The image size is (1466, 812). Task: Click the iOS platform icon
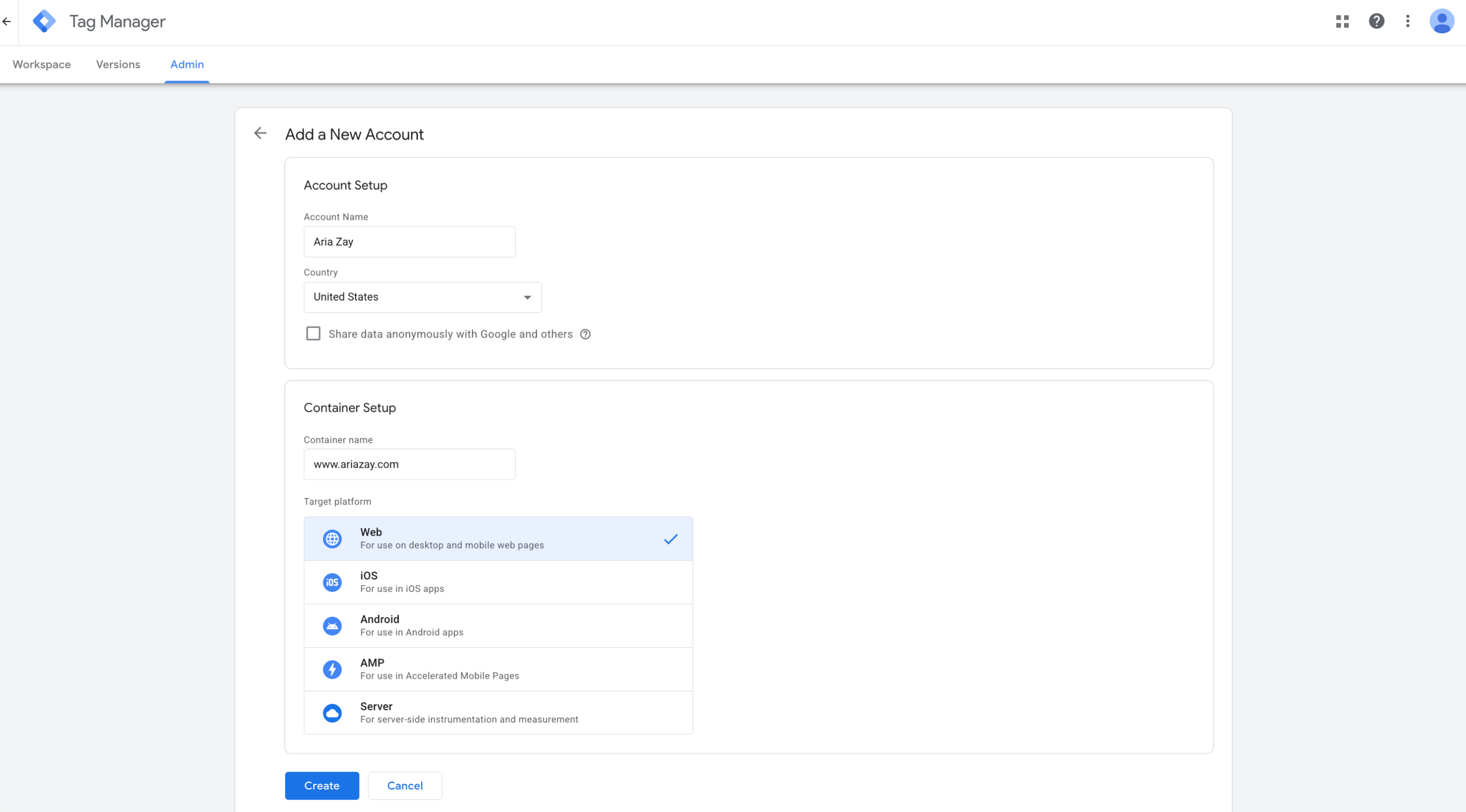332,582
